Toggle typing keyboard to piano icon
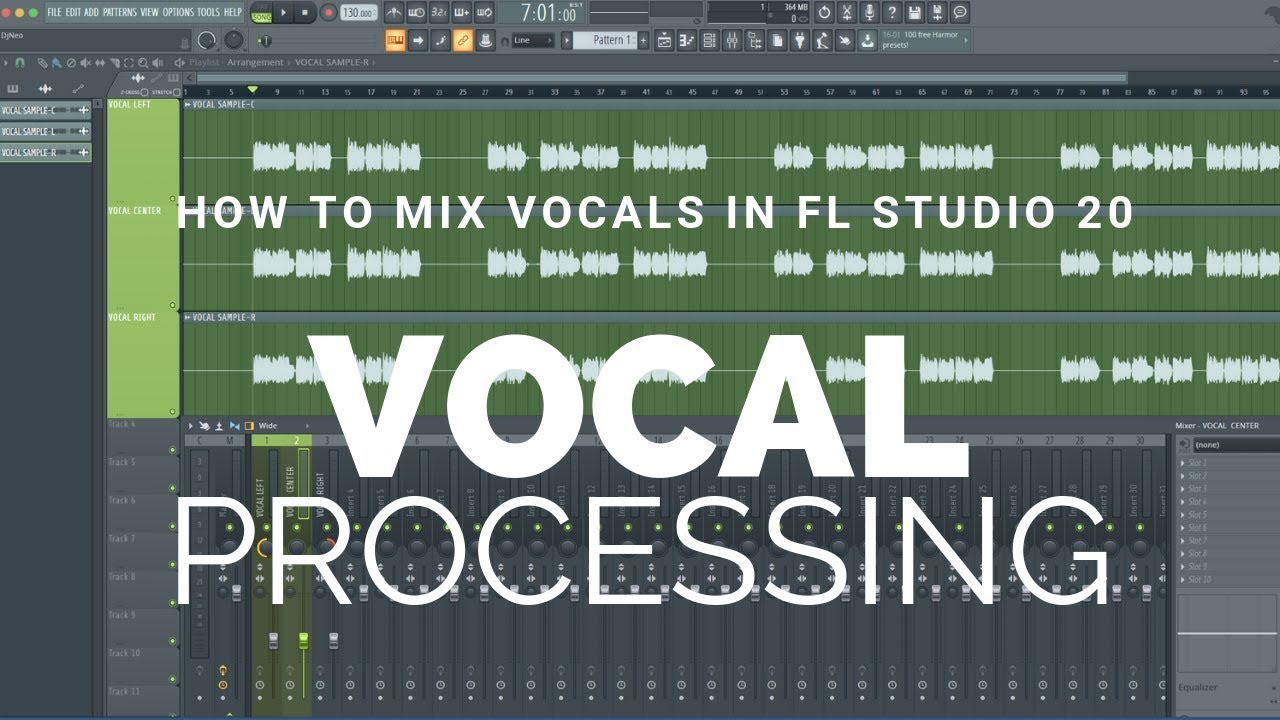Screen dimensions: 1280x720 point(395,40)
